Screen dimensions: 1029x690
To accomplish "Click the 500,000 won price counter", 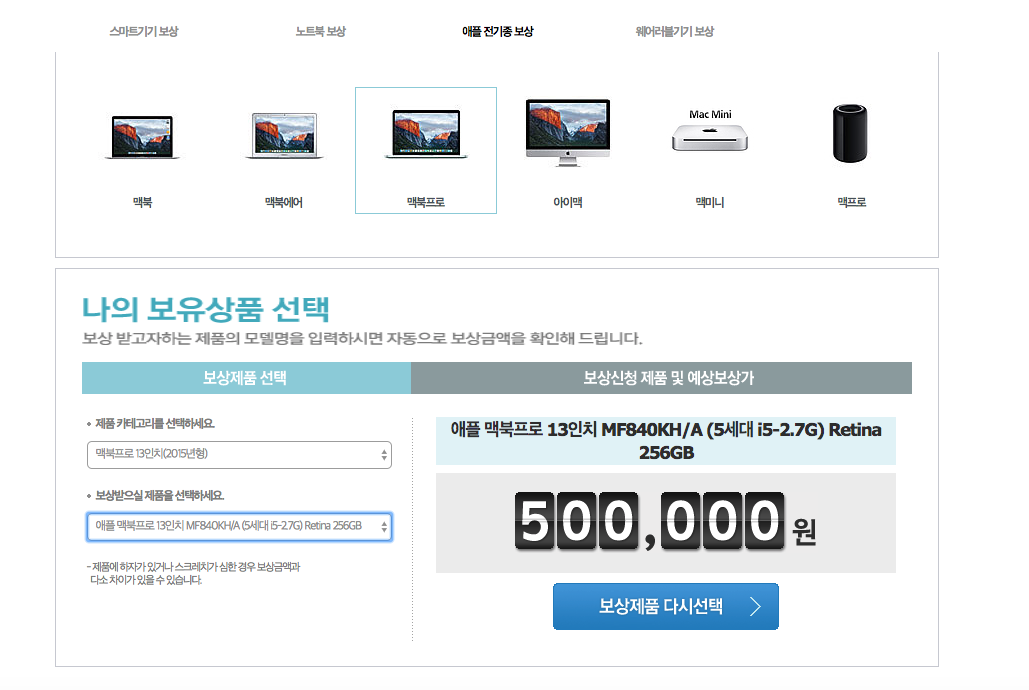I will 665,523.
